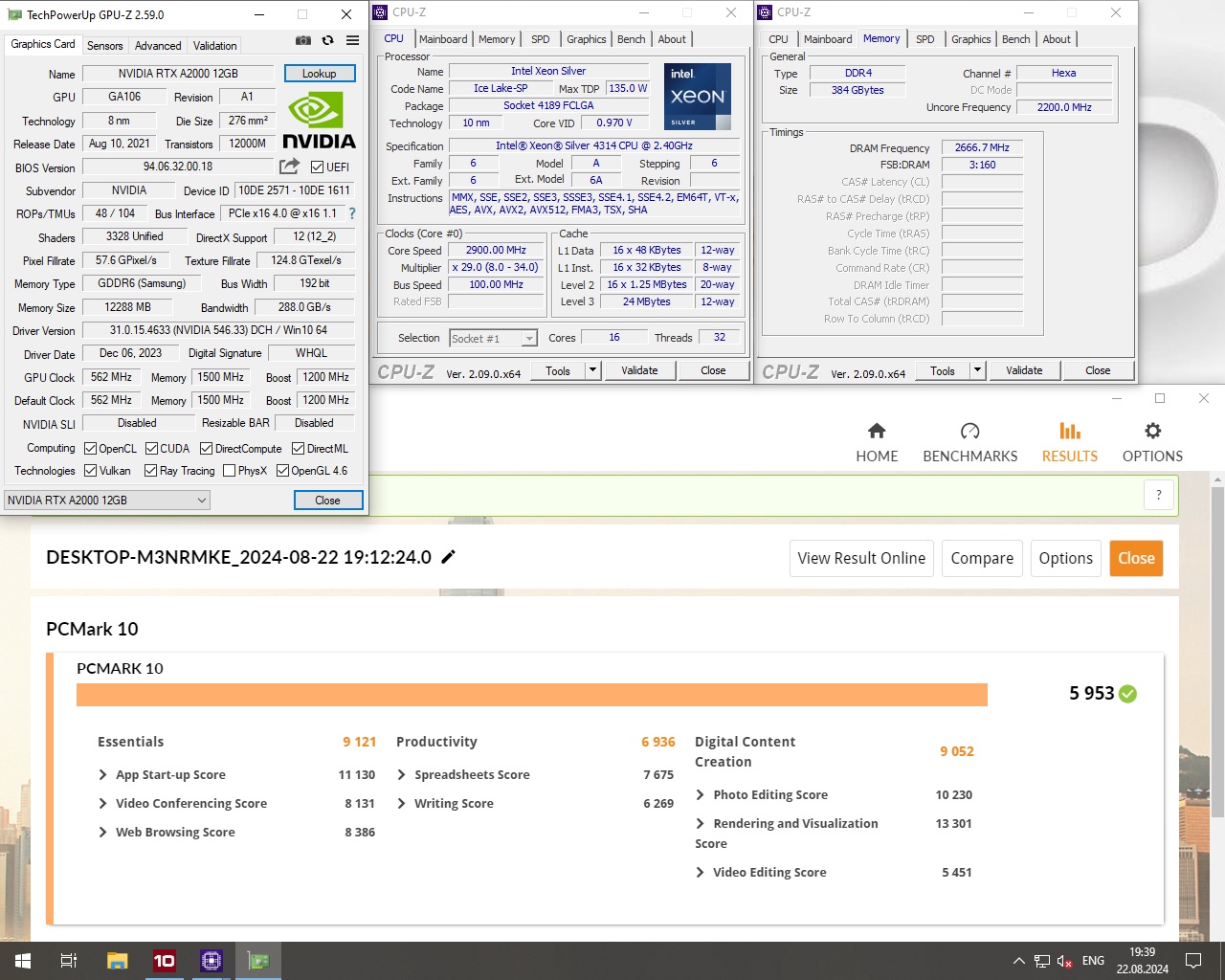Click GPU-Z taskbar icon

tap(258, 961)
